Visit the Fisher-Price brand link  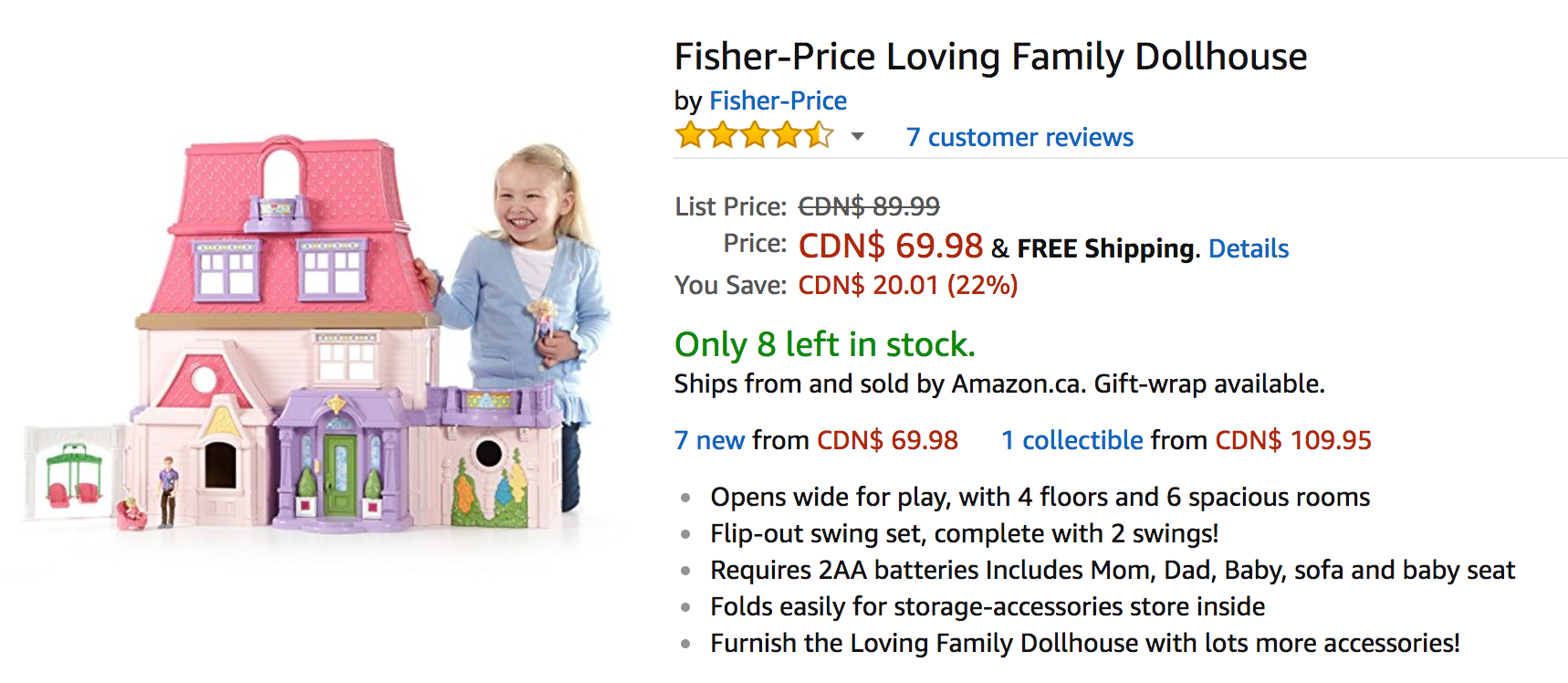[778, 100]
